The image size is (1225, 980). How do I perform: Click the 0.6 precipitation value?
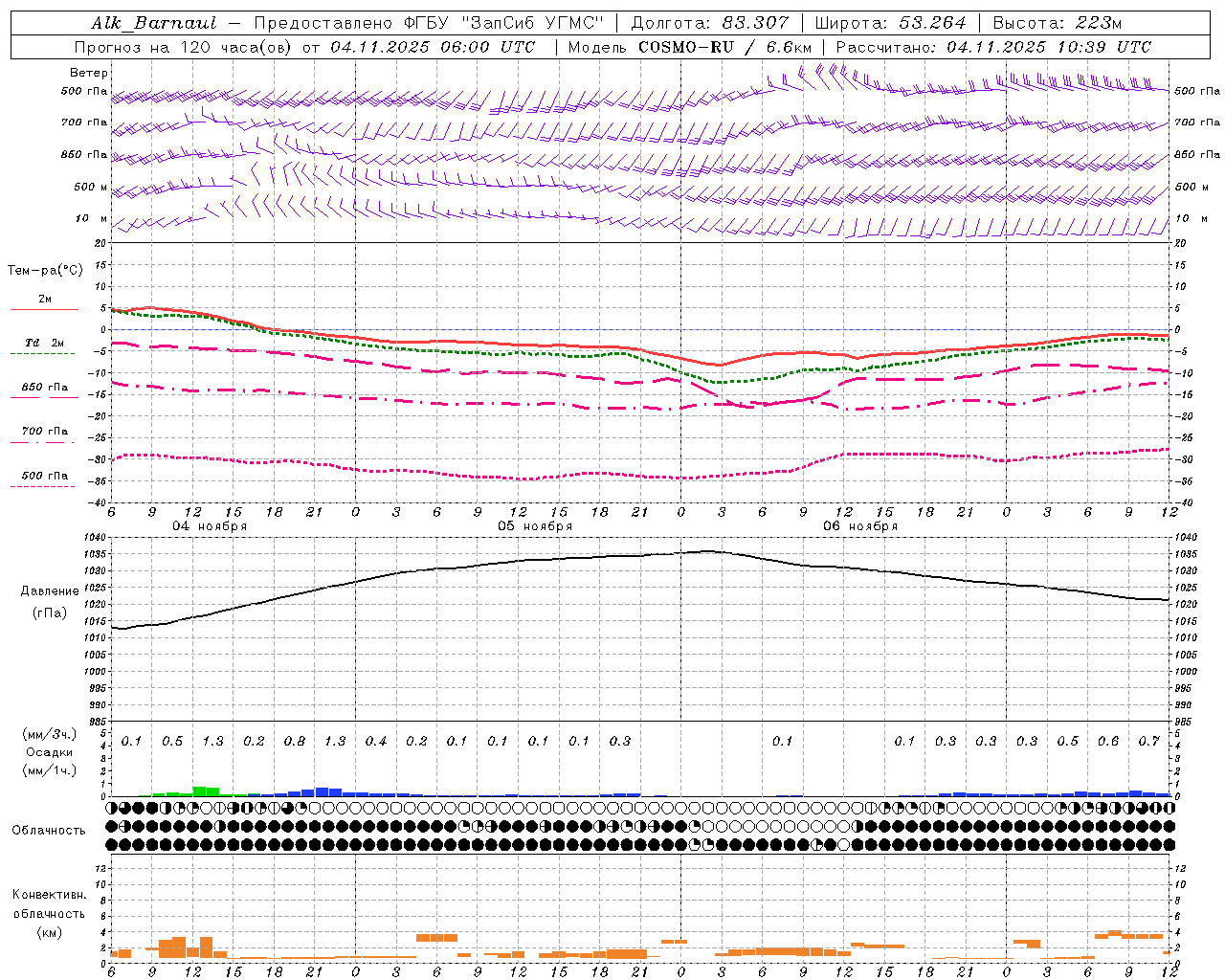click(1108, 741)
